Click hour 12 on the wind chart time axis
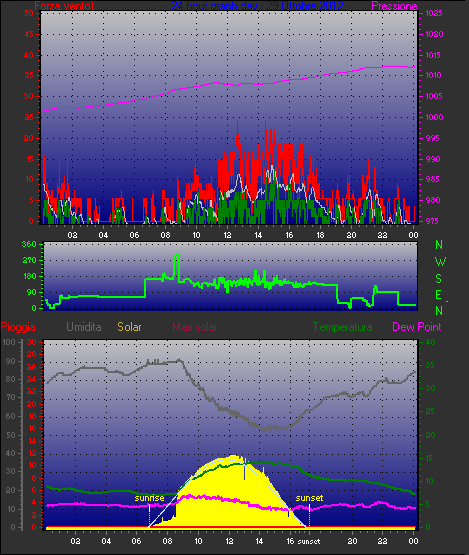 [x=227, y=235]
